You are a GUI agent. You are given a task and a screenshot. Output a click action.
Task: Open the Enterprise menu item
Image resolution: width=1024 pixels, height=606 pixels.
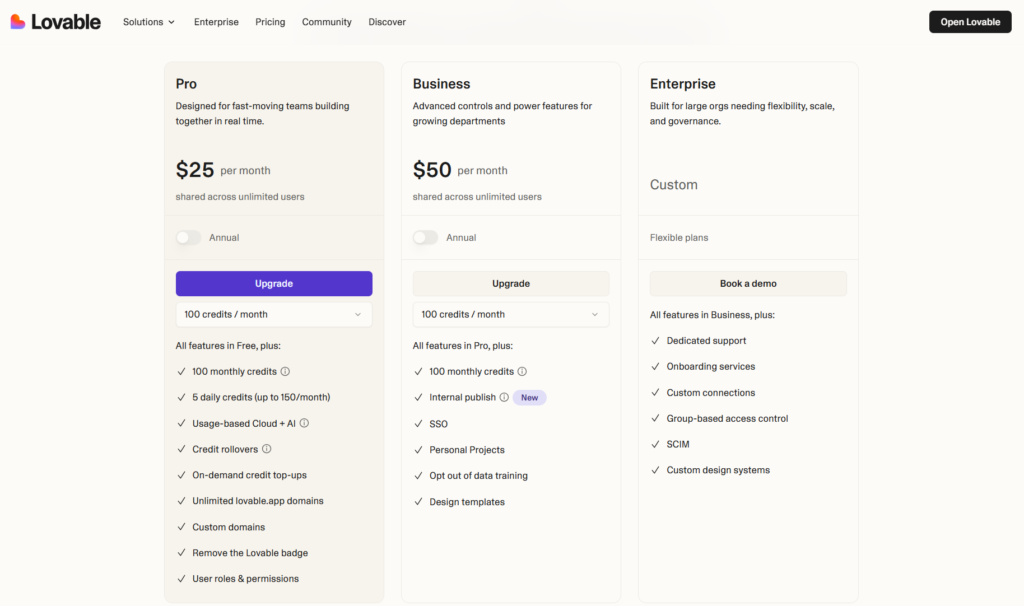point(216,21)
